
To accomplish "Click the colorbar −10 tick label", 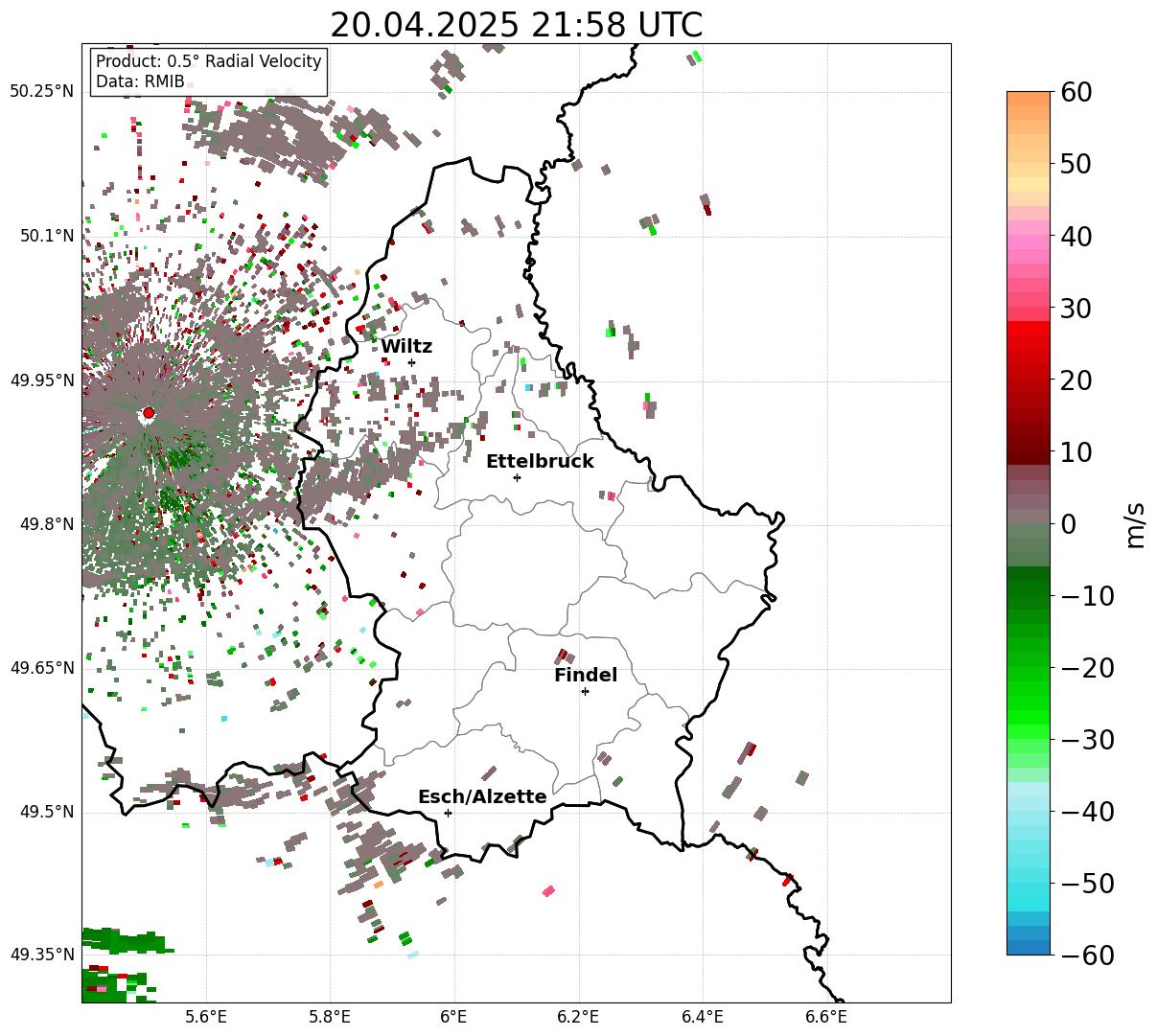I will (1088, 595).
